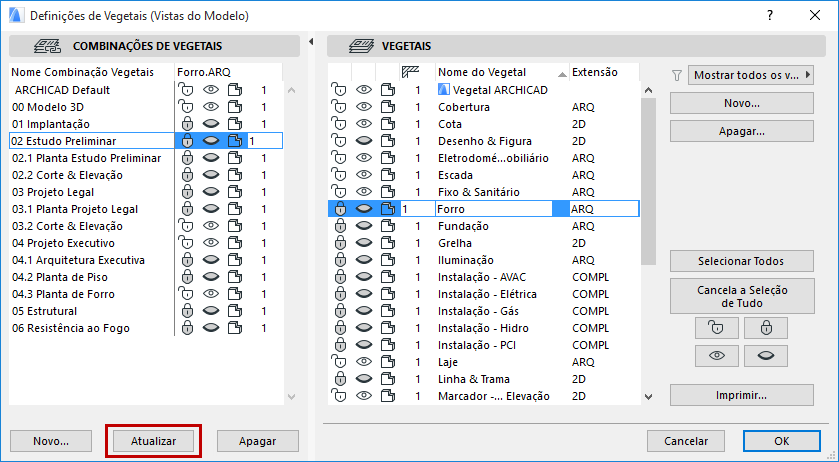Click lock-all button with closed padlock

(x=766, y=328)
